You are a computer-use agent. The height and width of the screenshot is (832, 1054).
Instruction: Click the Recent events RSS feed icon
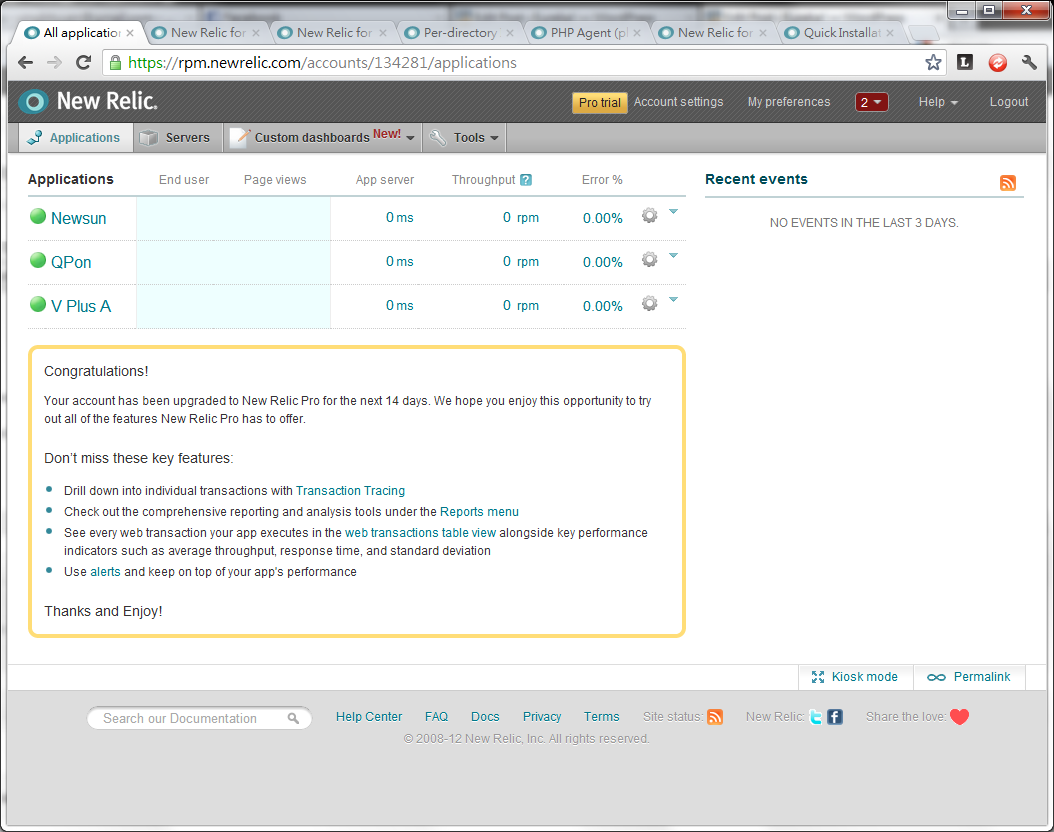coord(1008,182)
